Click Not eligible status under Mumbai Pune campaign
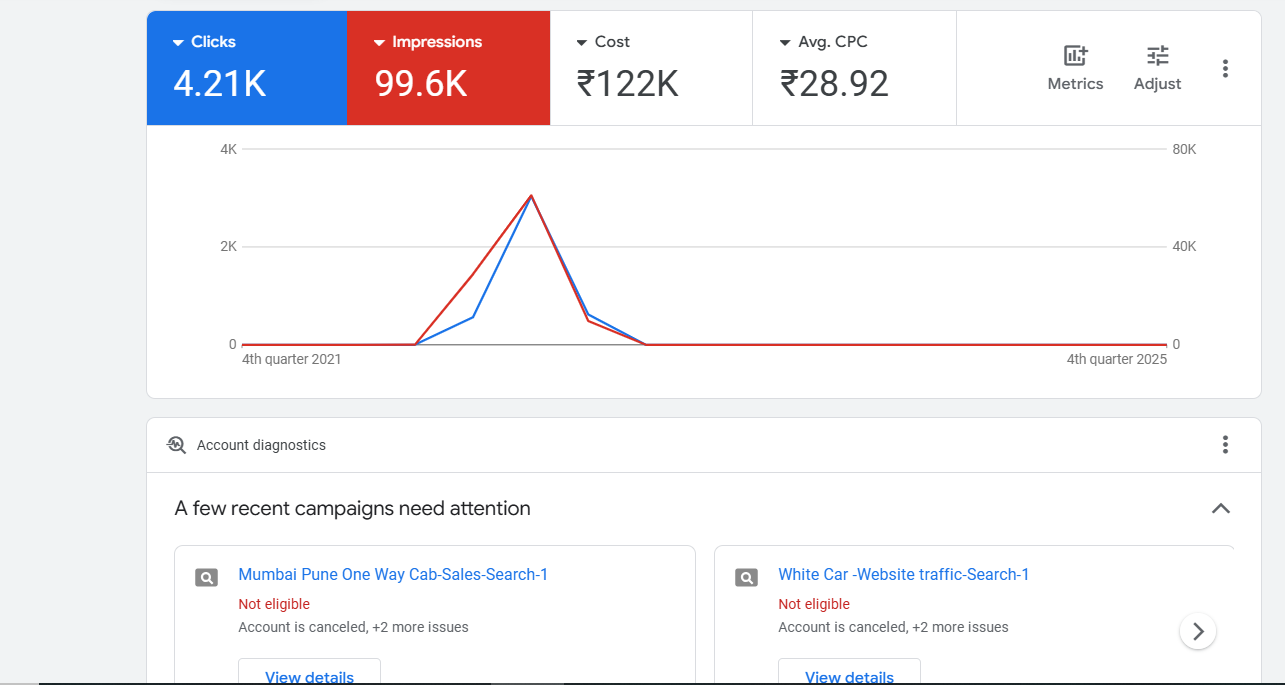This screenshot has width=1285, height=685. (274, 604)
